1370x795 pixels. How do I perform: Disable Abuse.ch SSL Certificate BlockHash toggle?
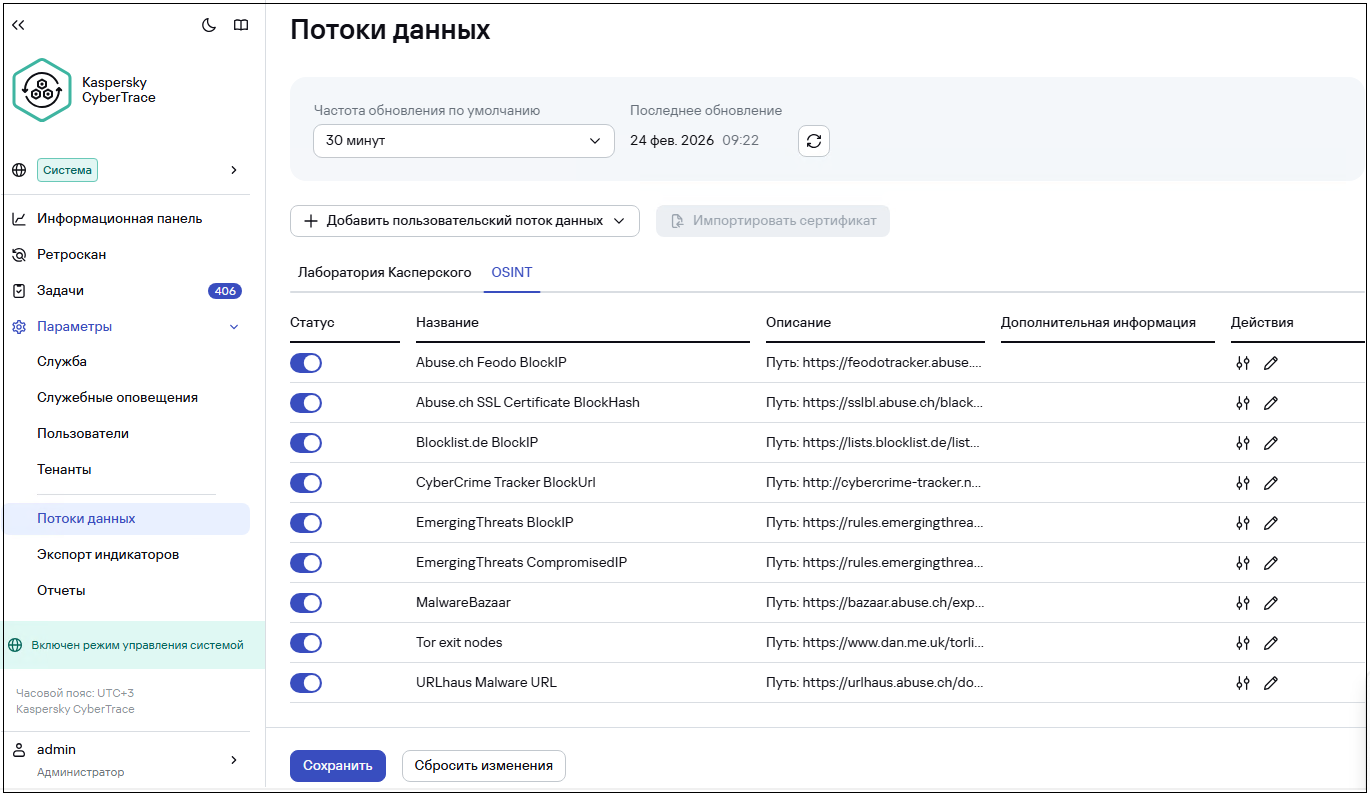point(306,403)
